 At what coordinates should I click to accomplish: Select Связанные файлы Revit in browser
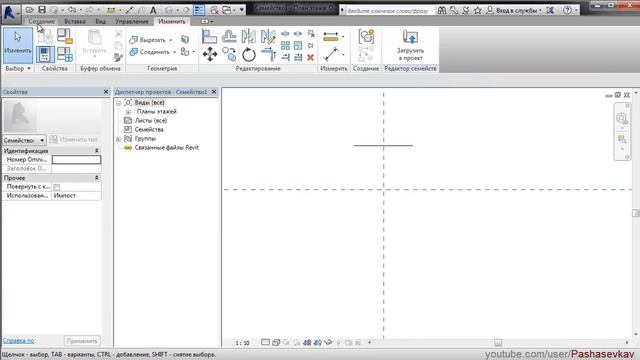[167, 147]
